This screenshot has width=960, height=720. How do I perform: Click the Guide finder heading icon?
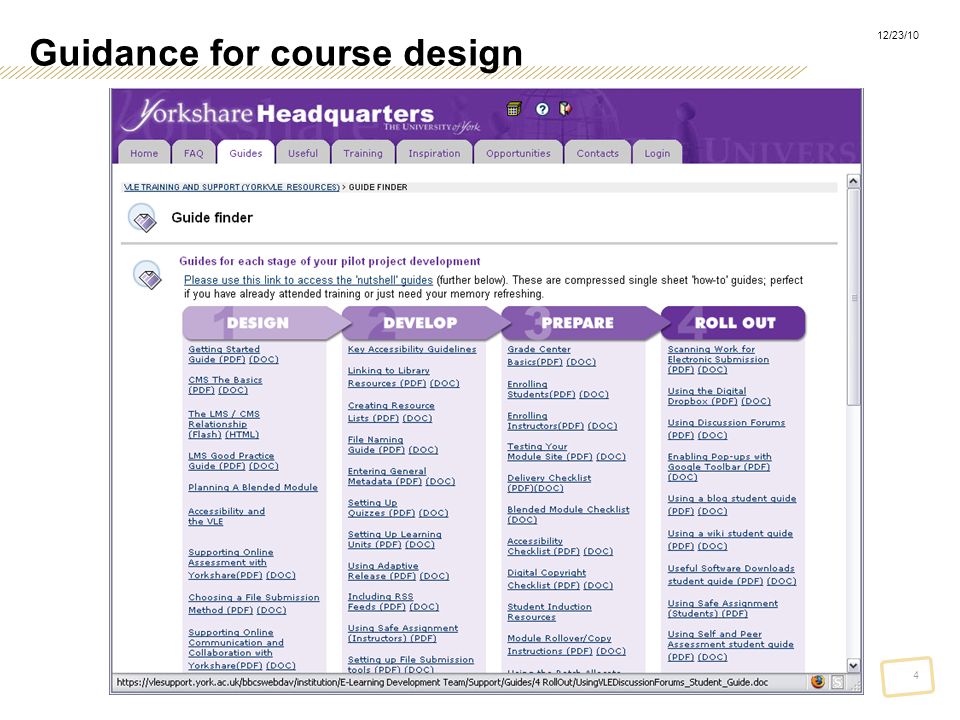click(143, 218)
